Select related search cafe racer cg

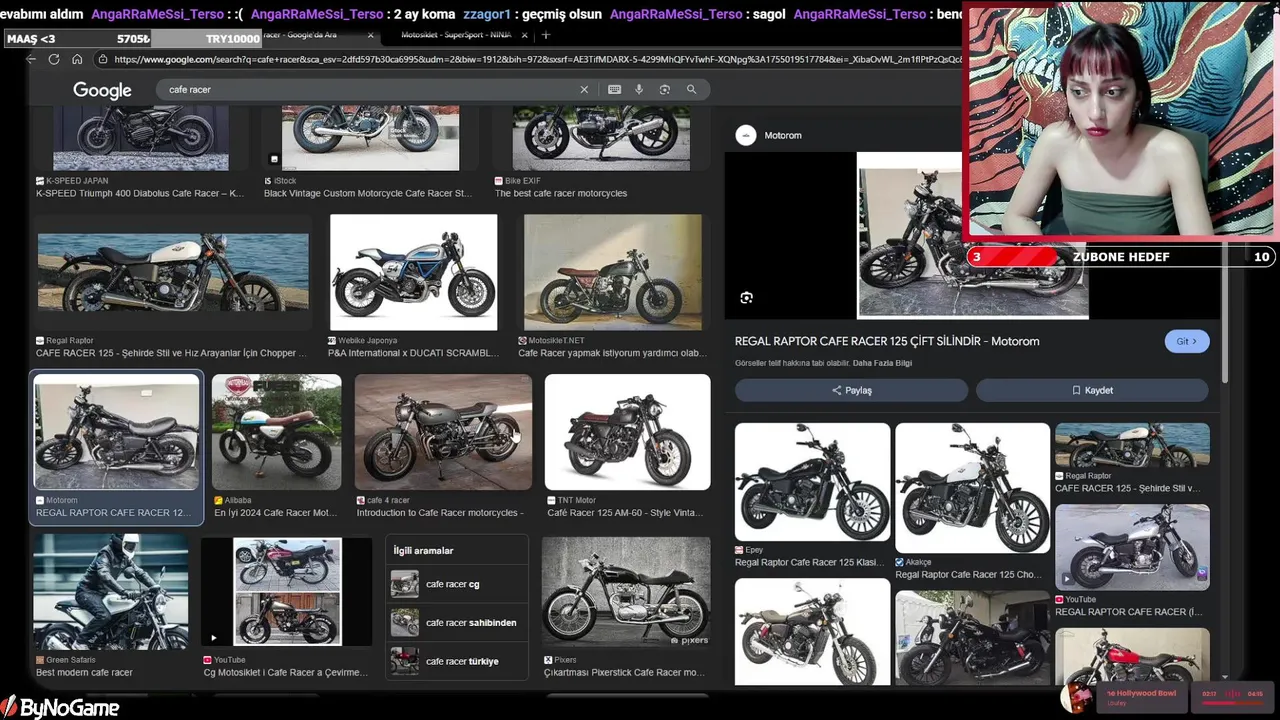coord(456,584)
